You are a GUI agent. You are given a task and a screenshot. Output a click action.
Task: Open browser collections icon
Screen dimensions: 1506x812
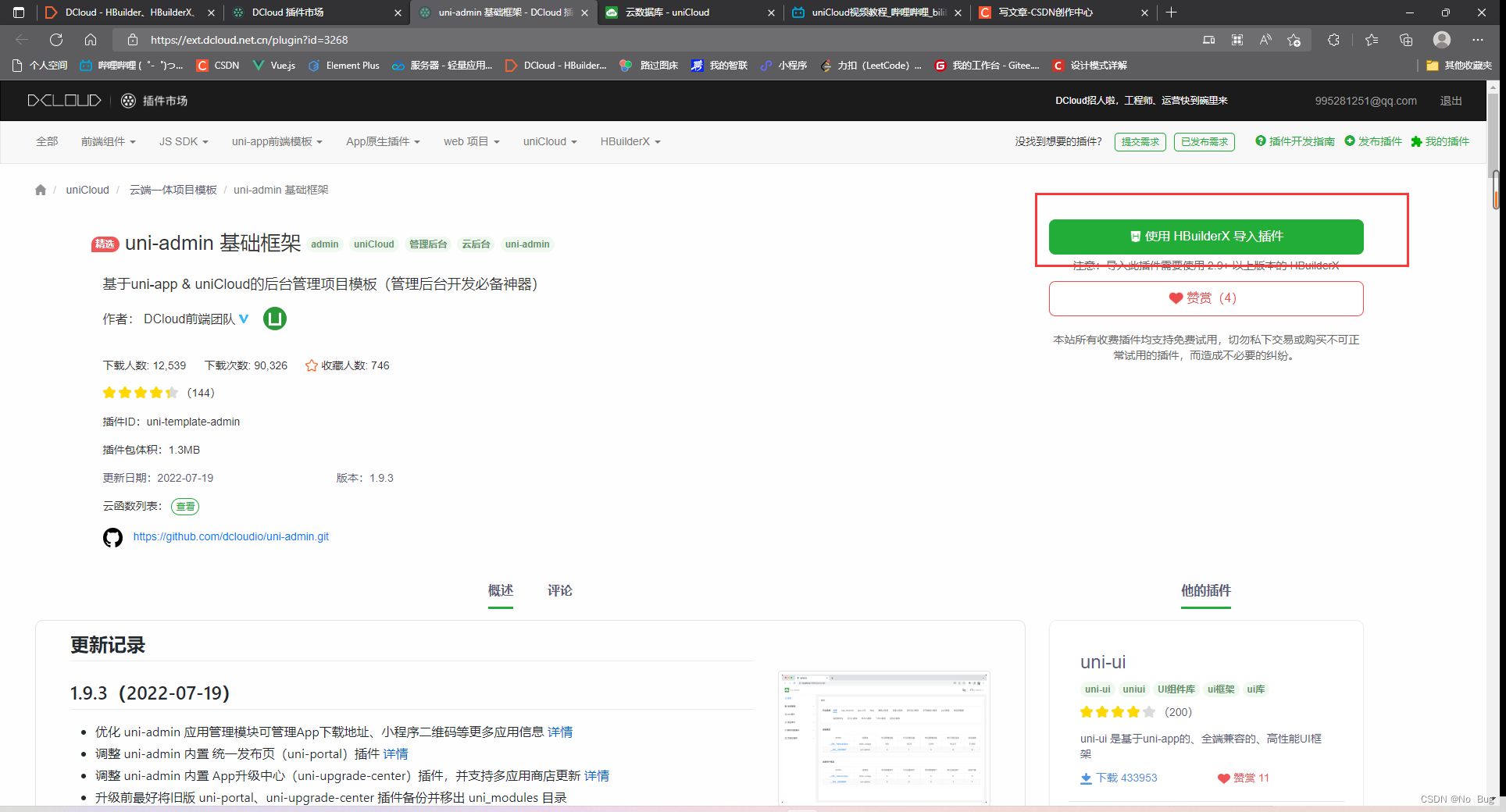point(1406,40)
